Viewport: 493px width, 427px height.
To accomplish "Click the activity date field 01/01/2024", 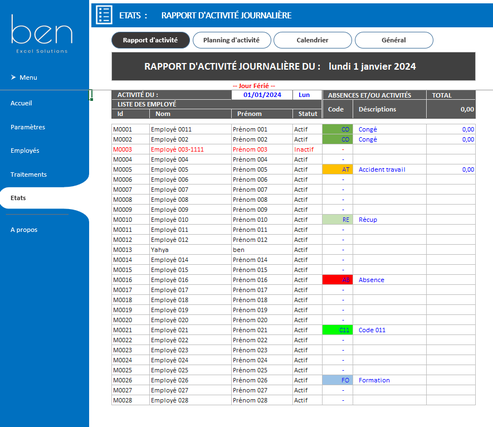I will [262, 95].
